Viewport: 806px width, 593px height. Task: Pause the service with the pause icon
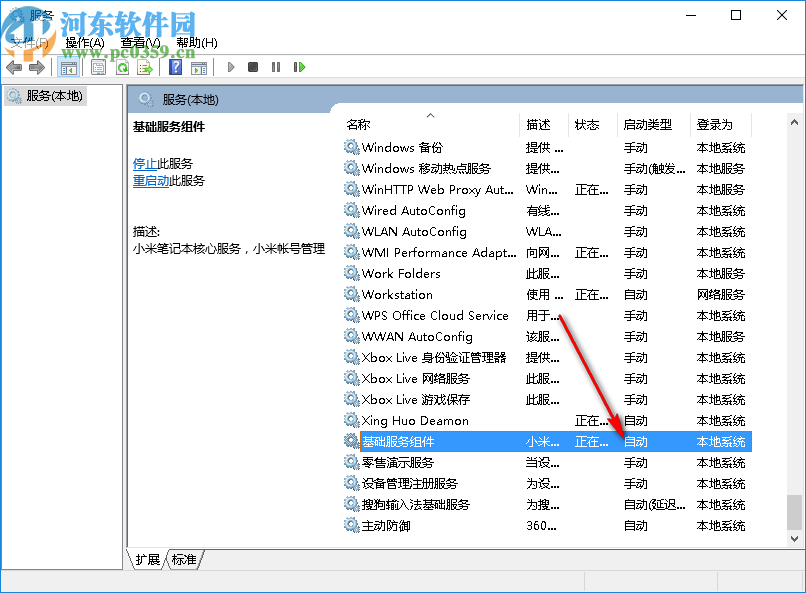click(x=278, y=67)
